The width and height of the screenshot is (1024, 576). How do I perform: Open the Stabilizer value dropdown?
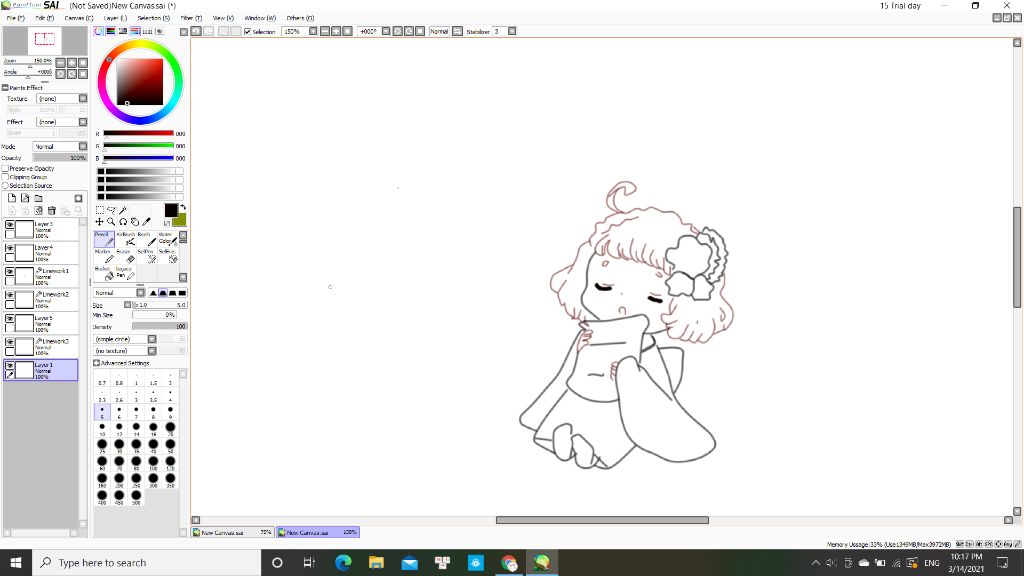[x=512, y=31]
